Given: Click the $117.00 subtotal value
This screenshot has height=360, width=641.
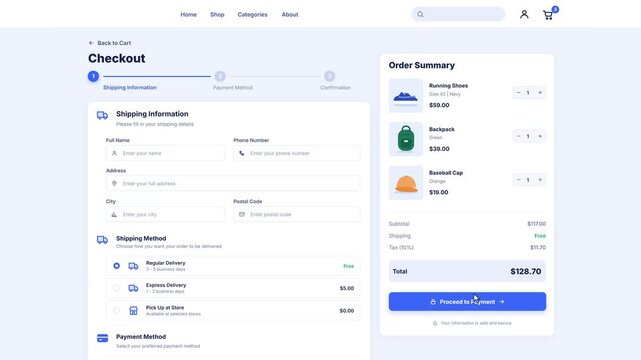Looking at the screenshot, I should click(536, 224).
